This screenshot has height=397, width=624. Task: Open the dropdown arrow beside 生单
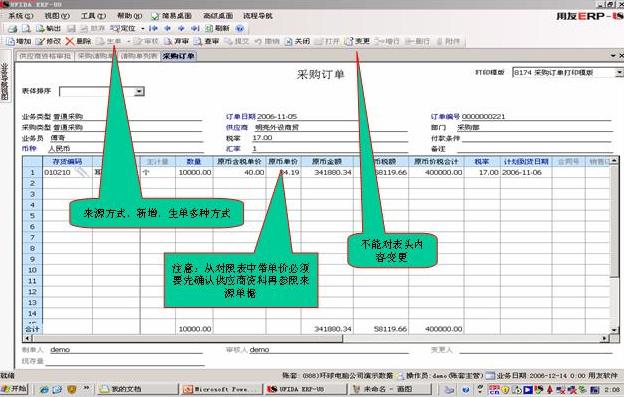point(129,41)
